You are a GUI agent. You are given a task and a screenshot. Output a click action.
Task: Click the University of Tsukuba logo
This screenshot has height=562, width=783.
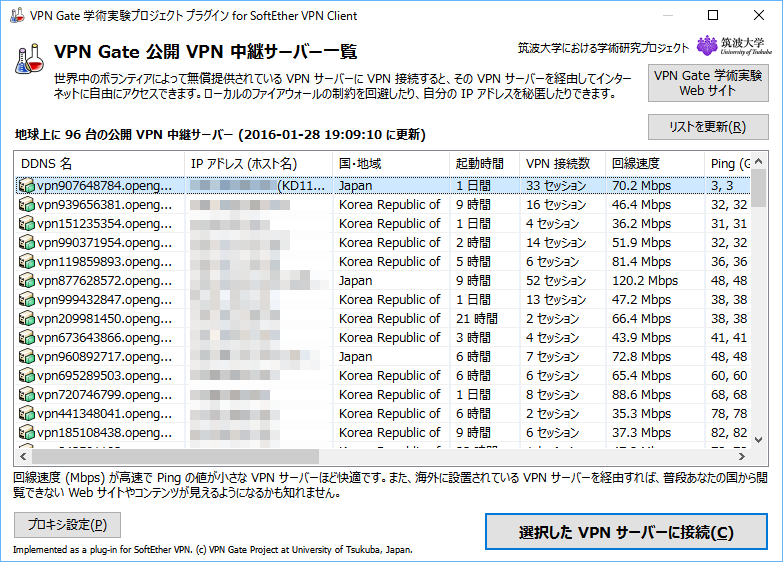(x=734, y=46)
